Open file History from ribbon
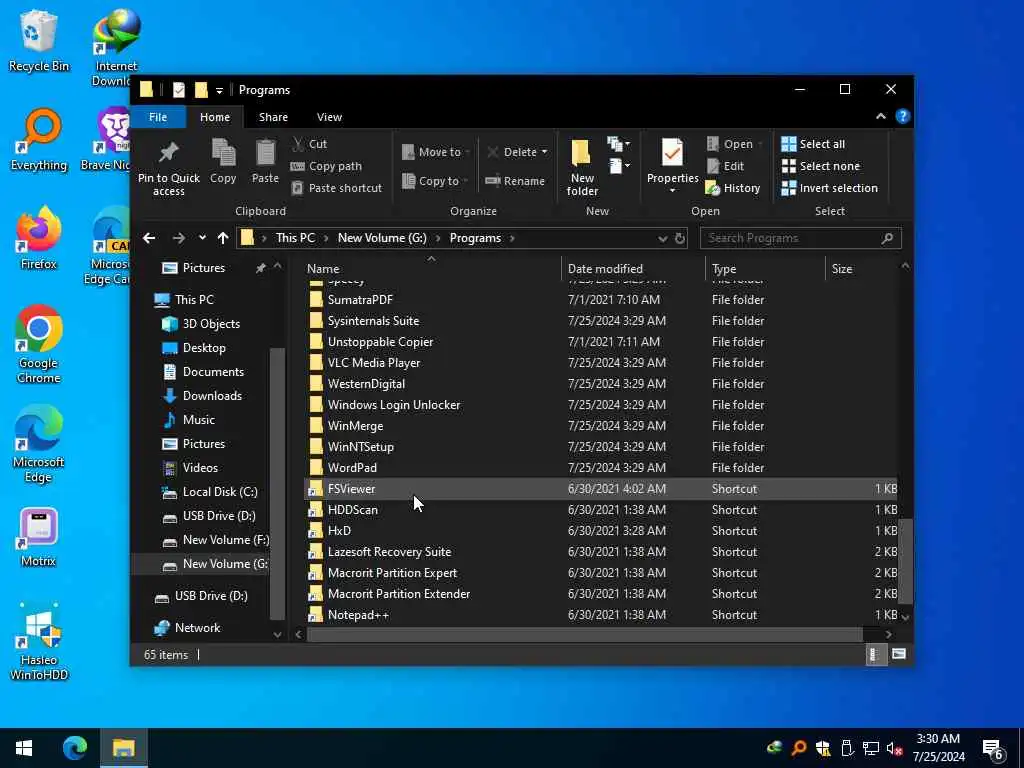 click(733, 188)
